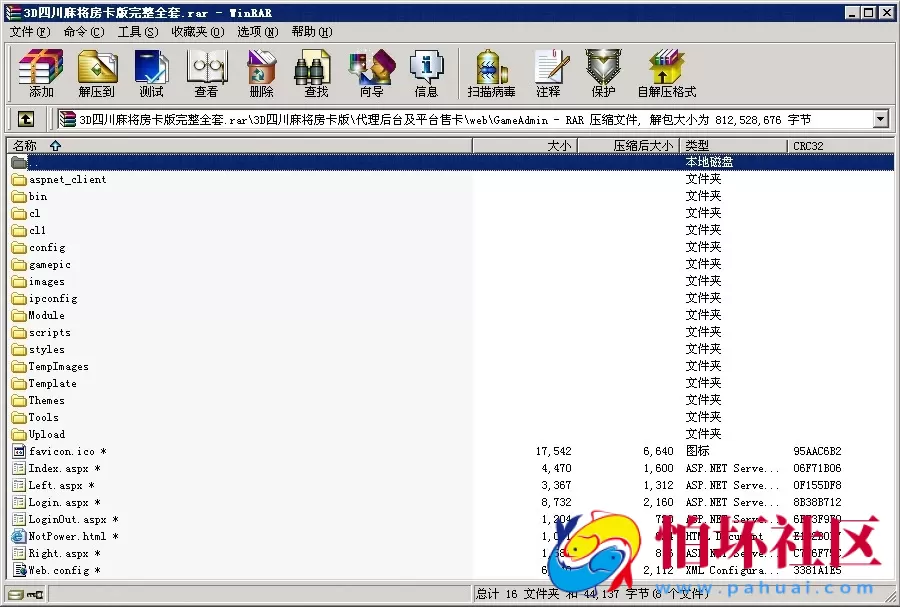Viewport: 900px width, 607px height.
Task: Click the 扫描病毒 (Virus Scan) icon
Action: click(489, 73)
